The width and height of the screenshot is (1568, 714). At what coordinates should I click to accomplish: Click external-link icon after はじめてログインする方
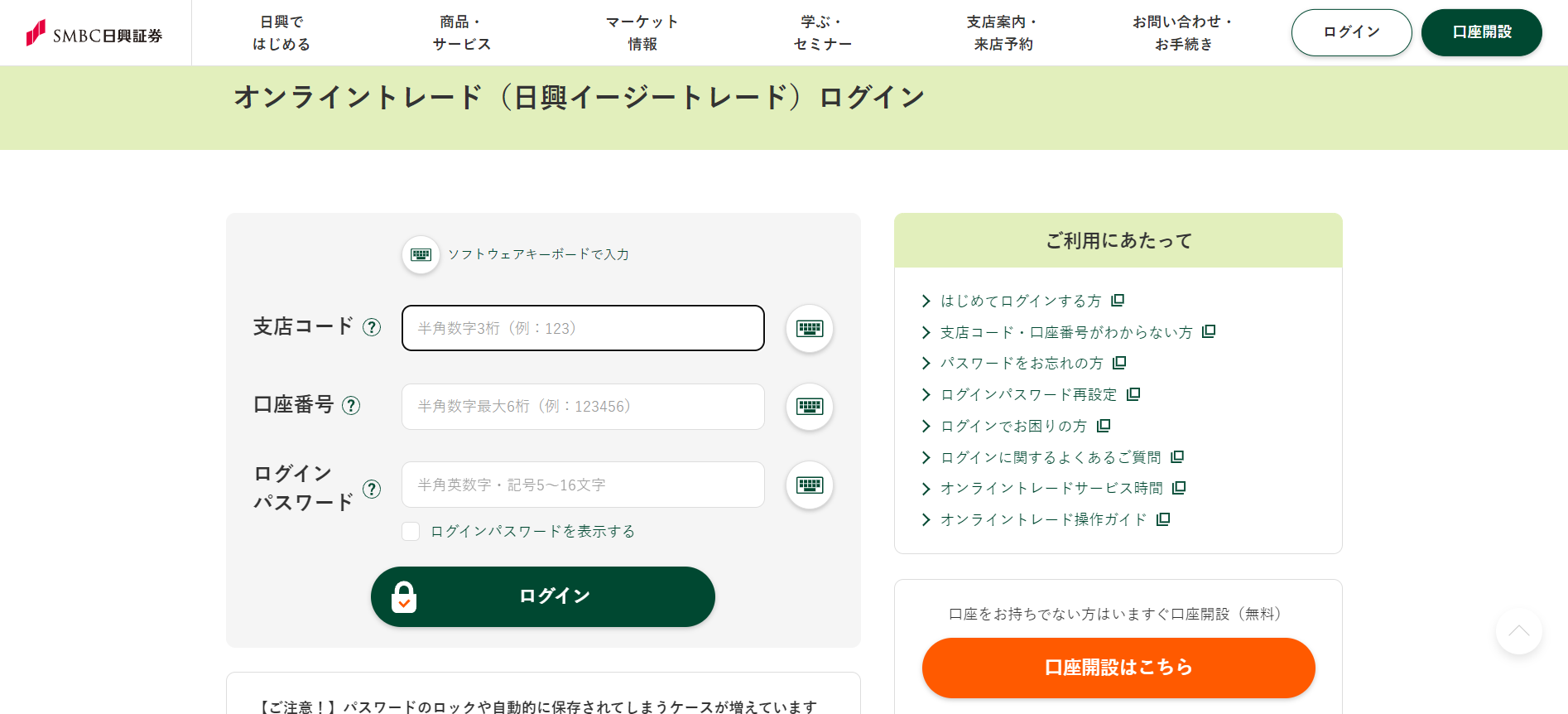point(1118,300)
